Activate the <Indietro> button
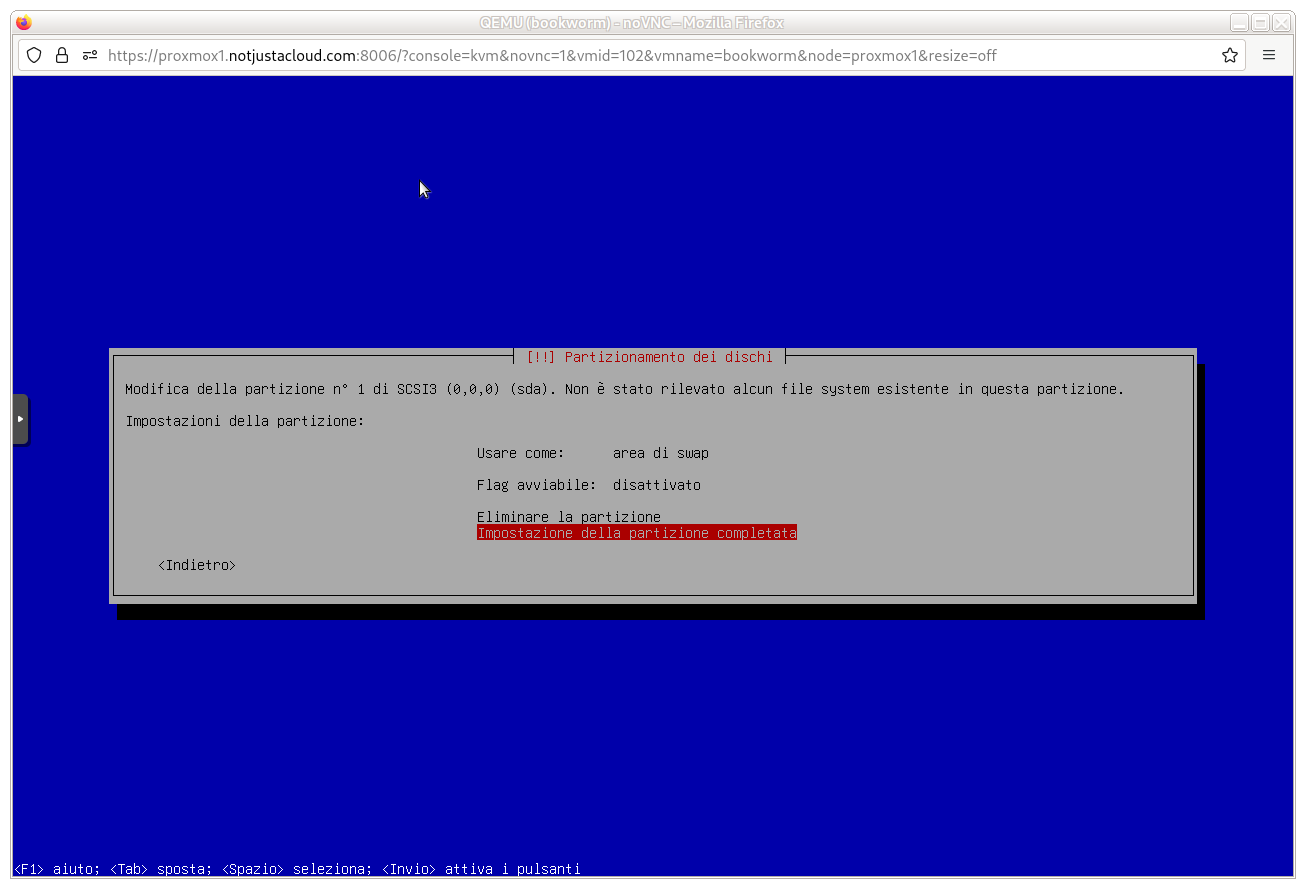The height and width of the screenshot is (889, 1306). click(197, 565)
